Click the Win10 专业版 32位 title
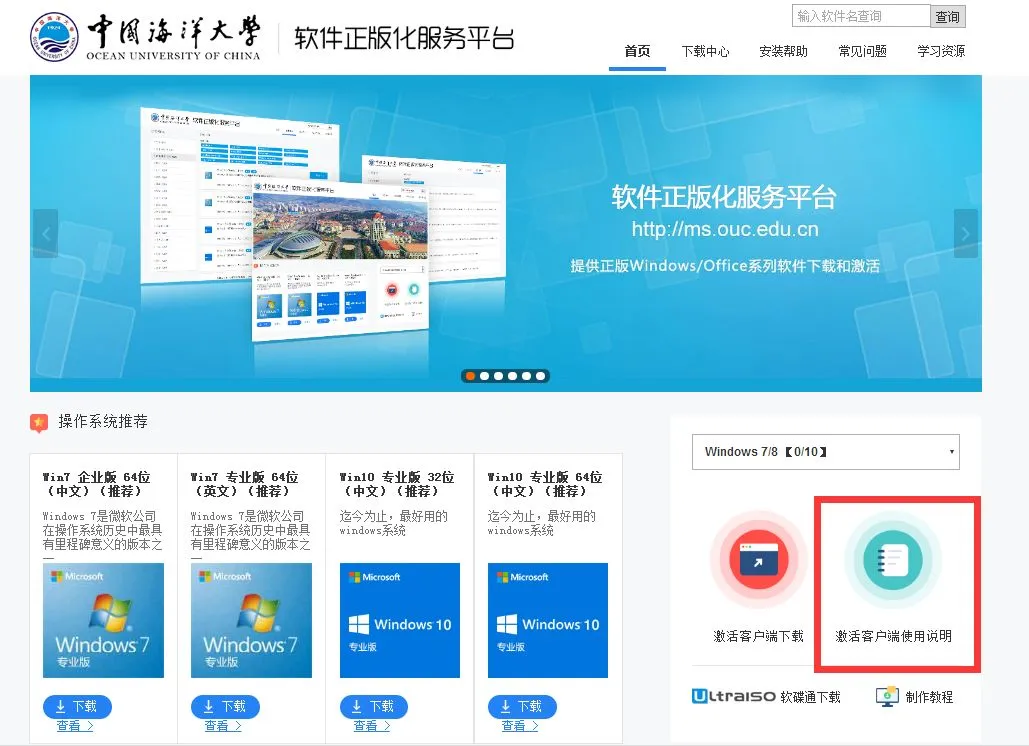 pos(396,484)
